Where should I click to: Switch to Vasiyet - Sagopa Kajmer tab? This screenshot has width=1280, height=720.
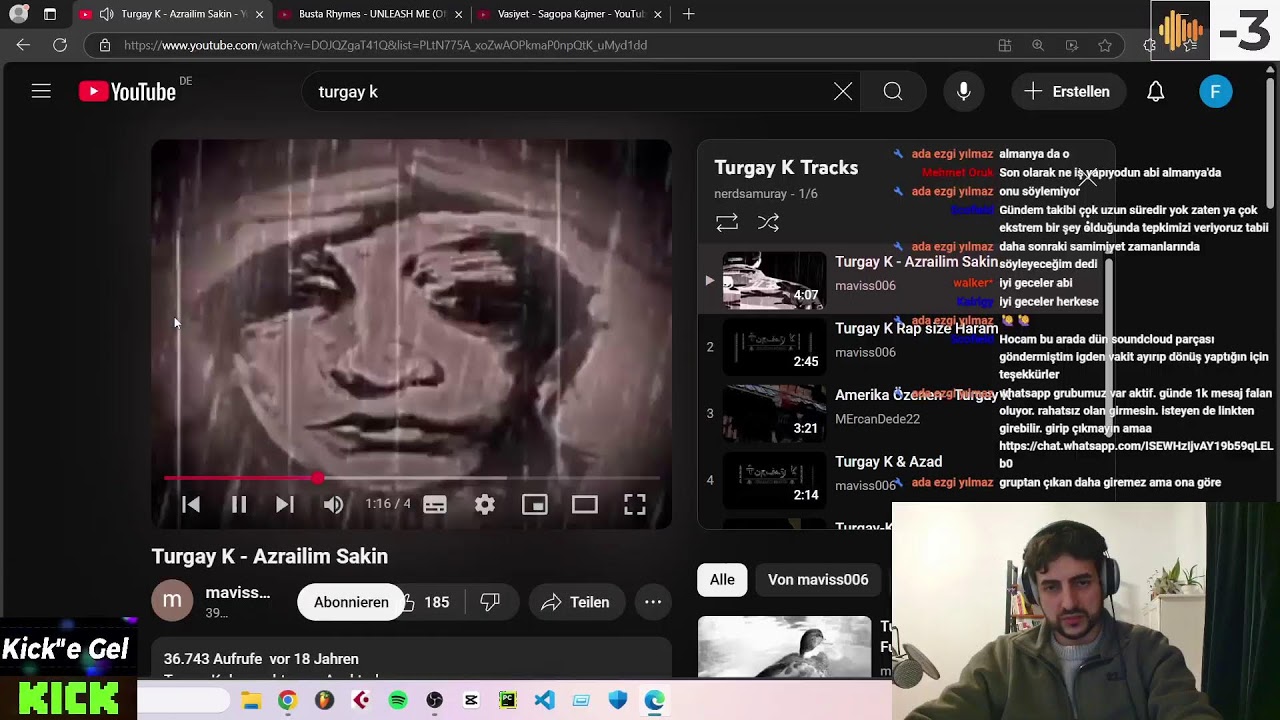pyautogui.click(x=570, y=14)
